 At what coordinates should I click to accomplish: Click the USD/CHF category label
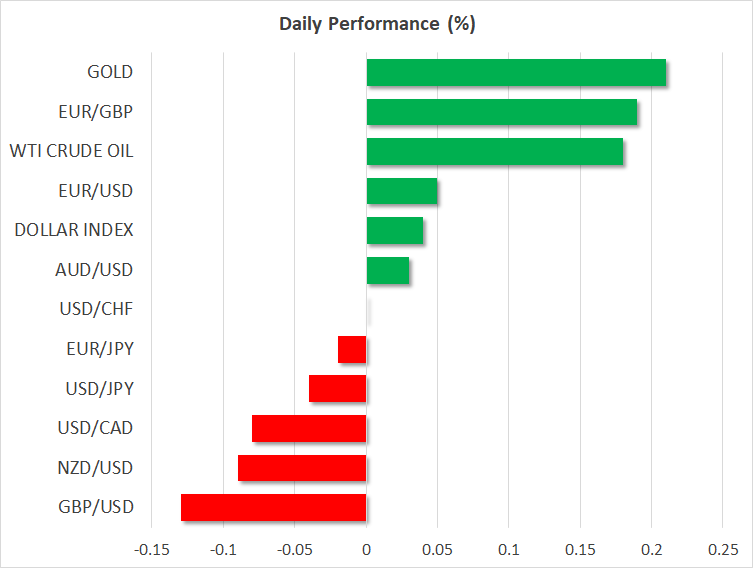[97, 309]
